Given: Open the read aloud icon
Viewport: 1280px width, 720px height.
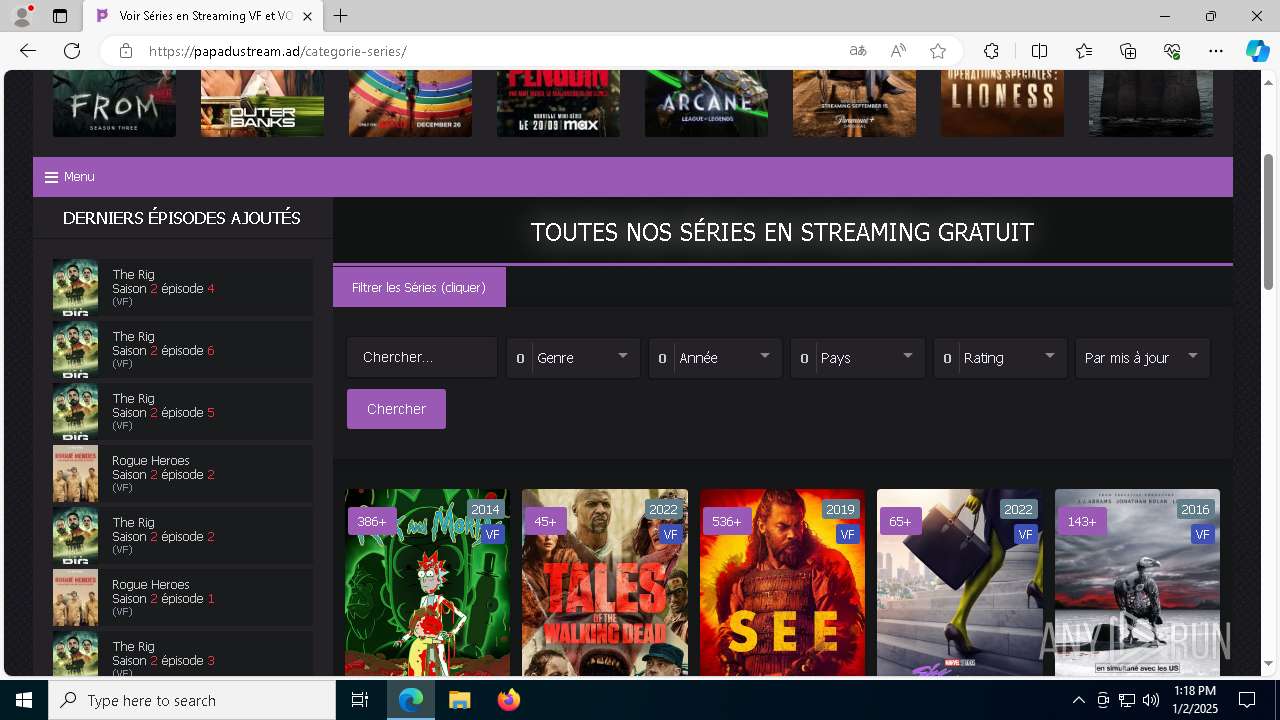Looking at the screenshot, I should click(x=898, y=51).
